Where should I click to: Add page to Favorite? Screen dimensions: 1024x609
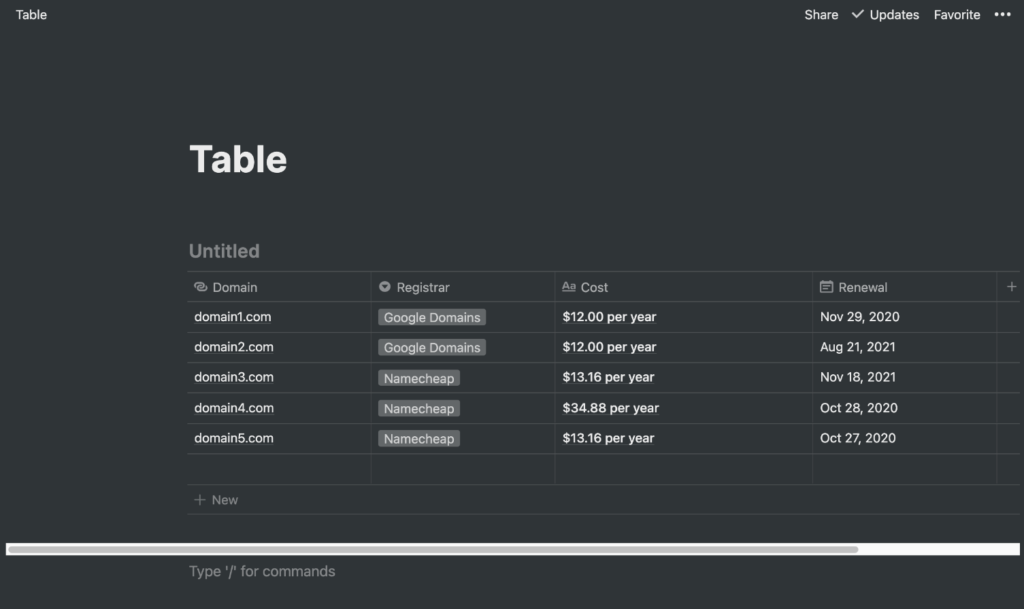click(957, 15)
